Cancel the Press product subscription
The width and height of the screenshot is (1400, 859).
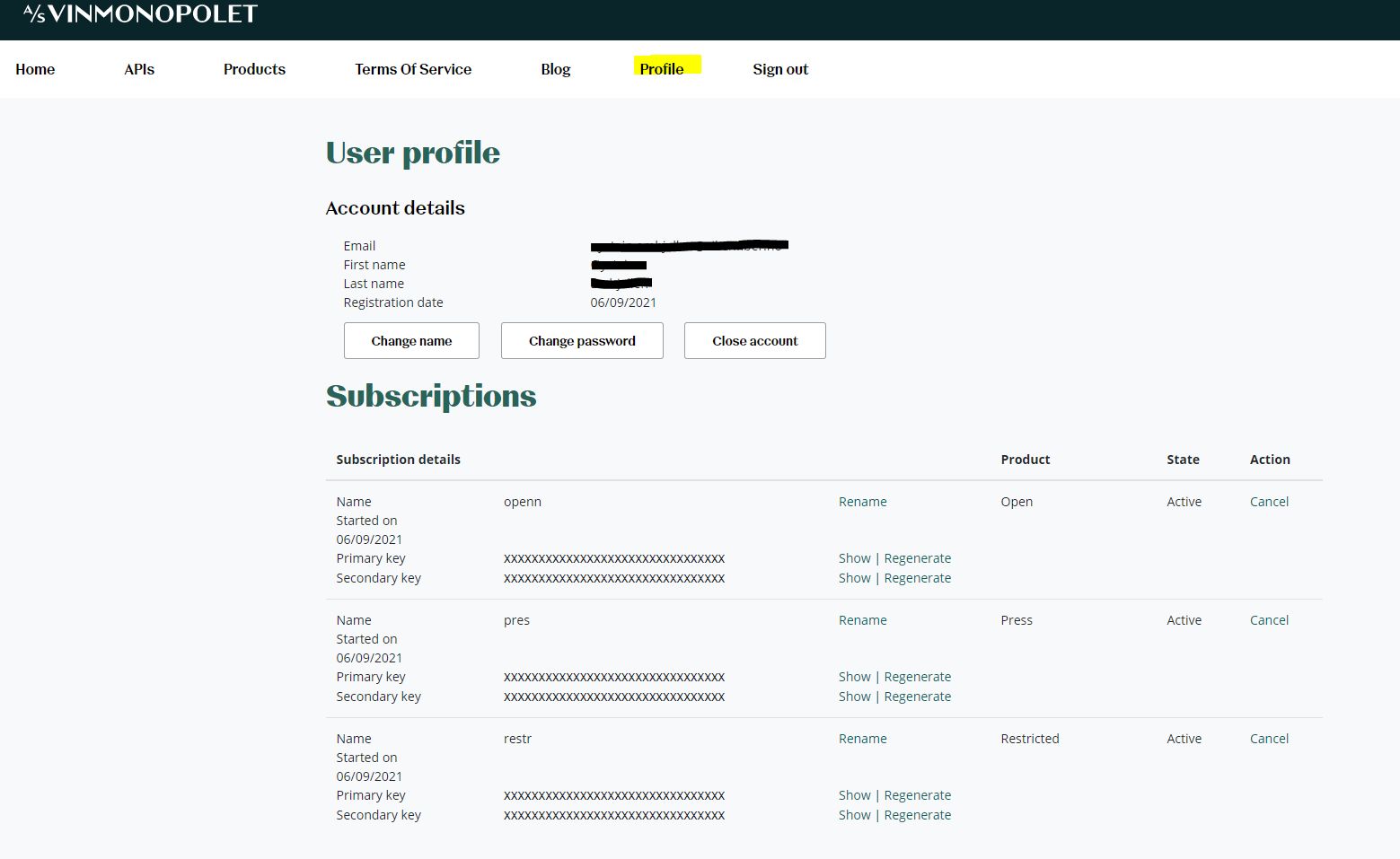point(1269,620)
